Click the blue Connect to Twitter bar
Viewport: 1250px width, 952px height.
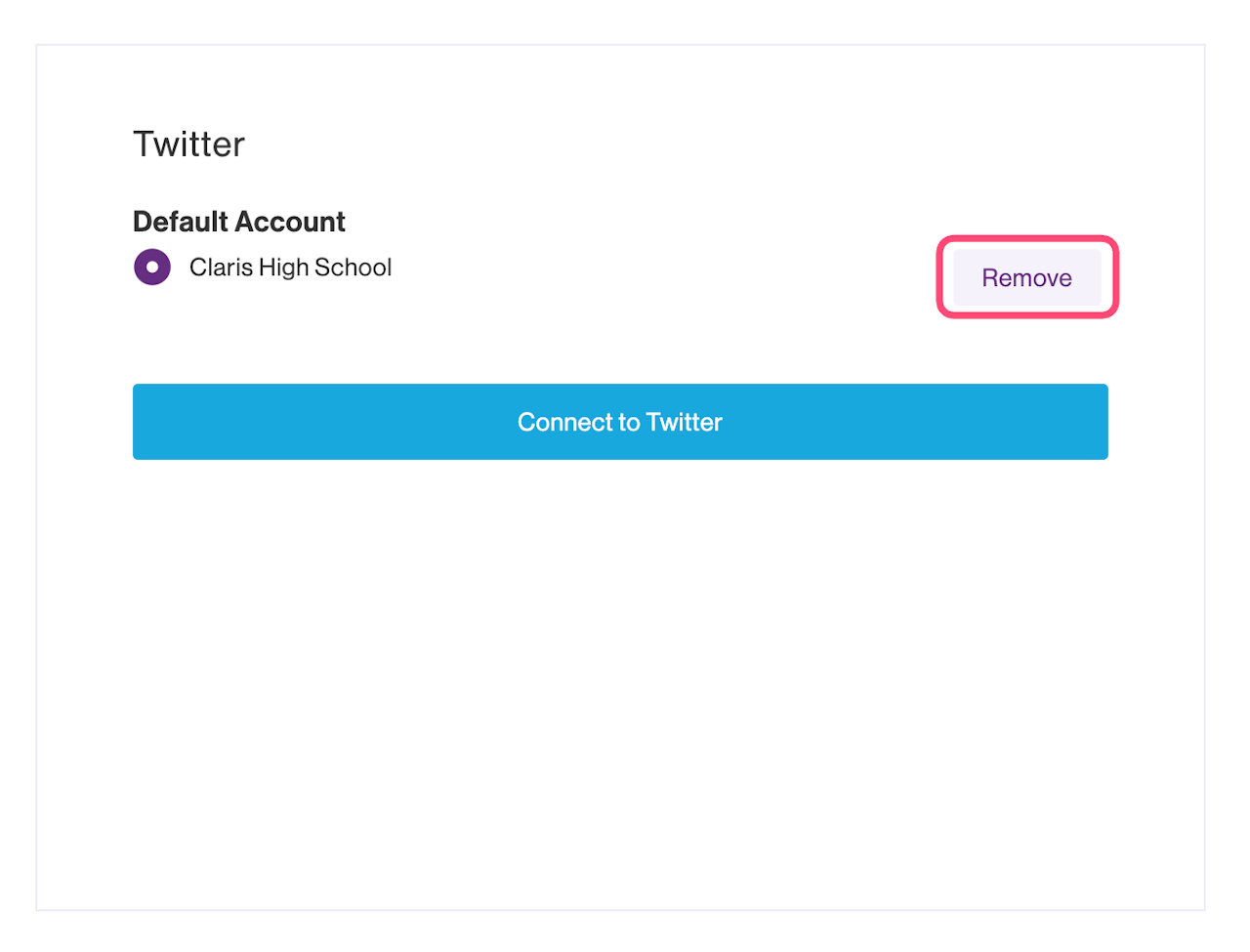(620, 422)
